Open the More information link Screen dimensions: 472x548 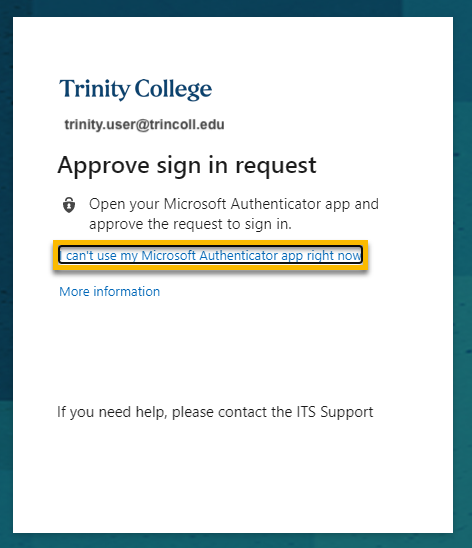pos(109,291)
